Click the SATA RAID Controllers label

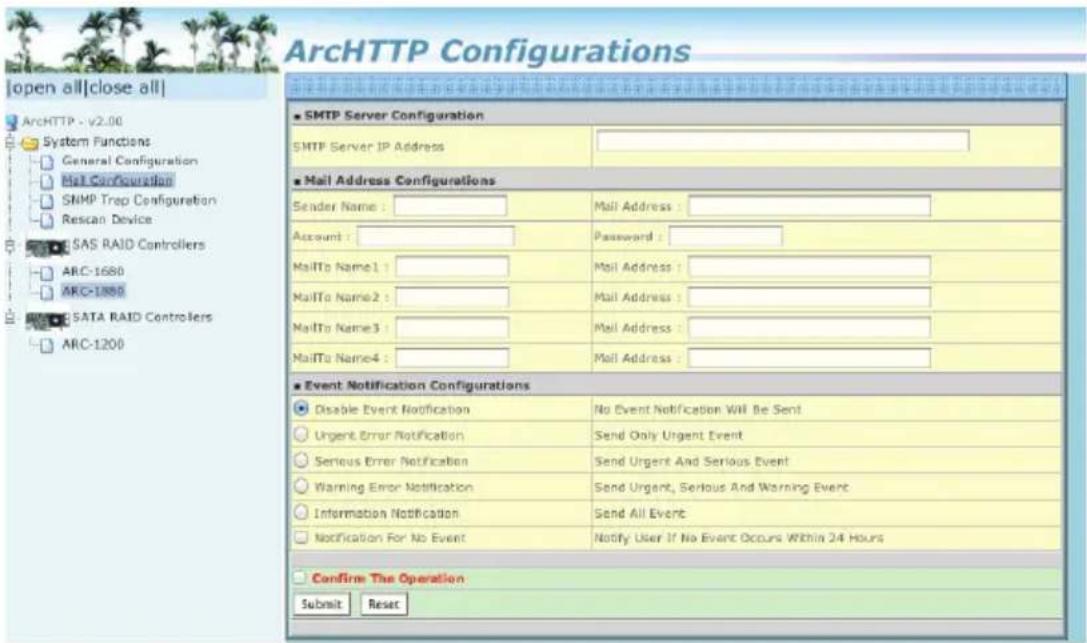142,317
